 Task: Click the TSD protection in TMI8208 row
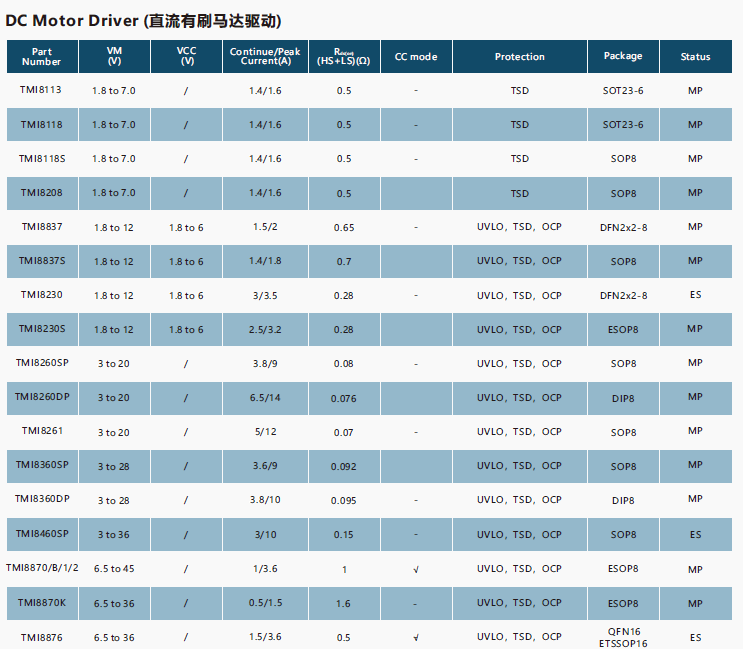520,193
